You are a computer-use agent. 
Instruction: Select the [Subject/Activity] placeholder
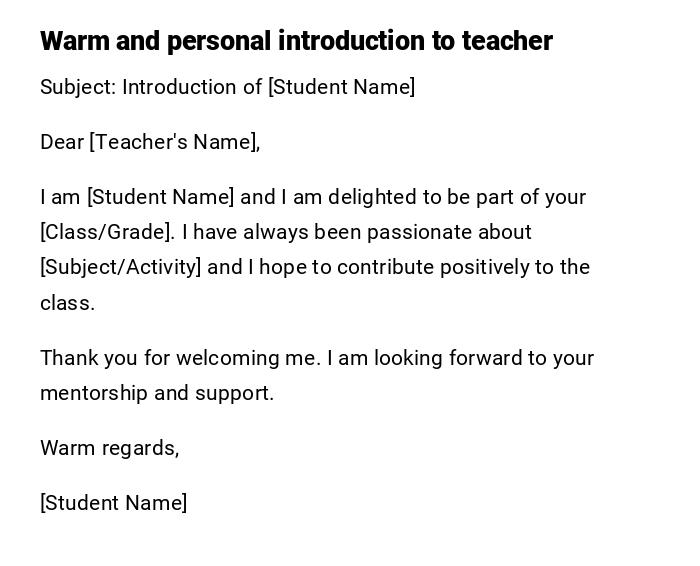(121, 267)
